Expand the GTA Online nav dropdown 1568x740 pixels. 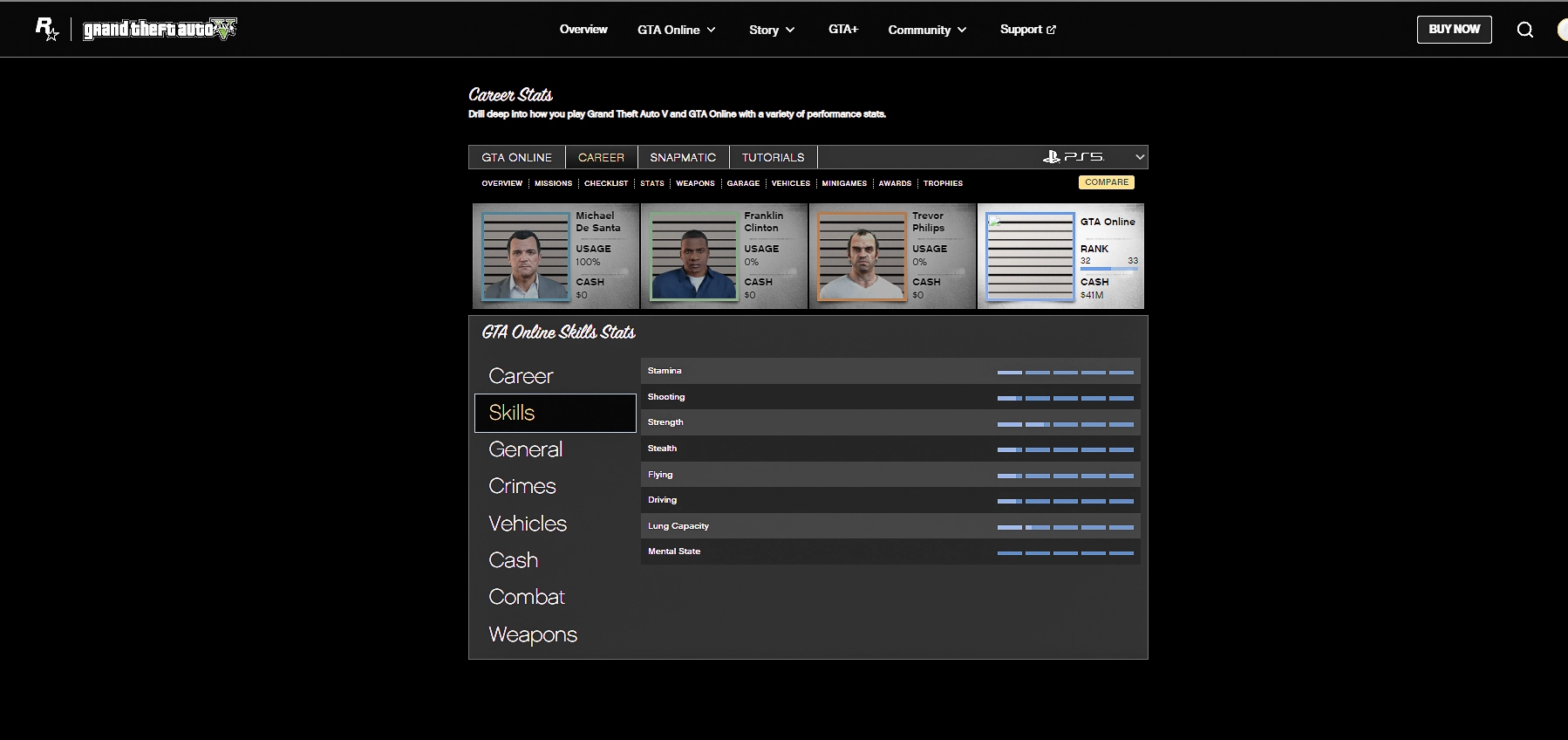point(676,30)
